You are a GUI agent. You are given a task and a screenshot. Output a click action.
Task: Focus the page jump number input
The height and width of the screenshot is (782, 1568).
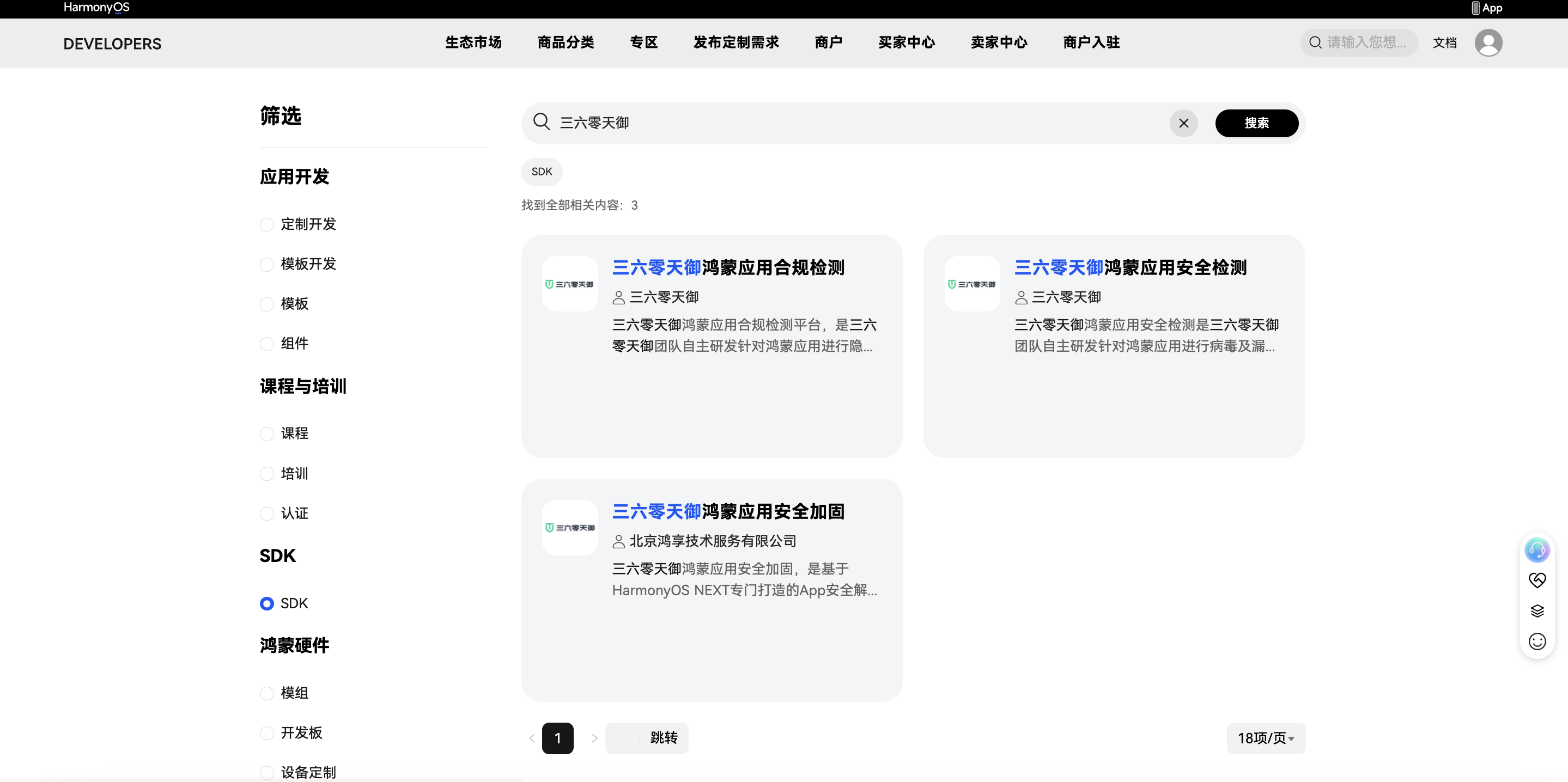click(x=623, y=737)
